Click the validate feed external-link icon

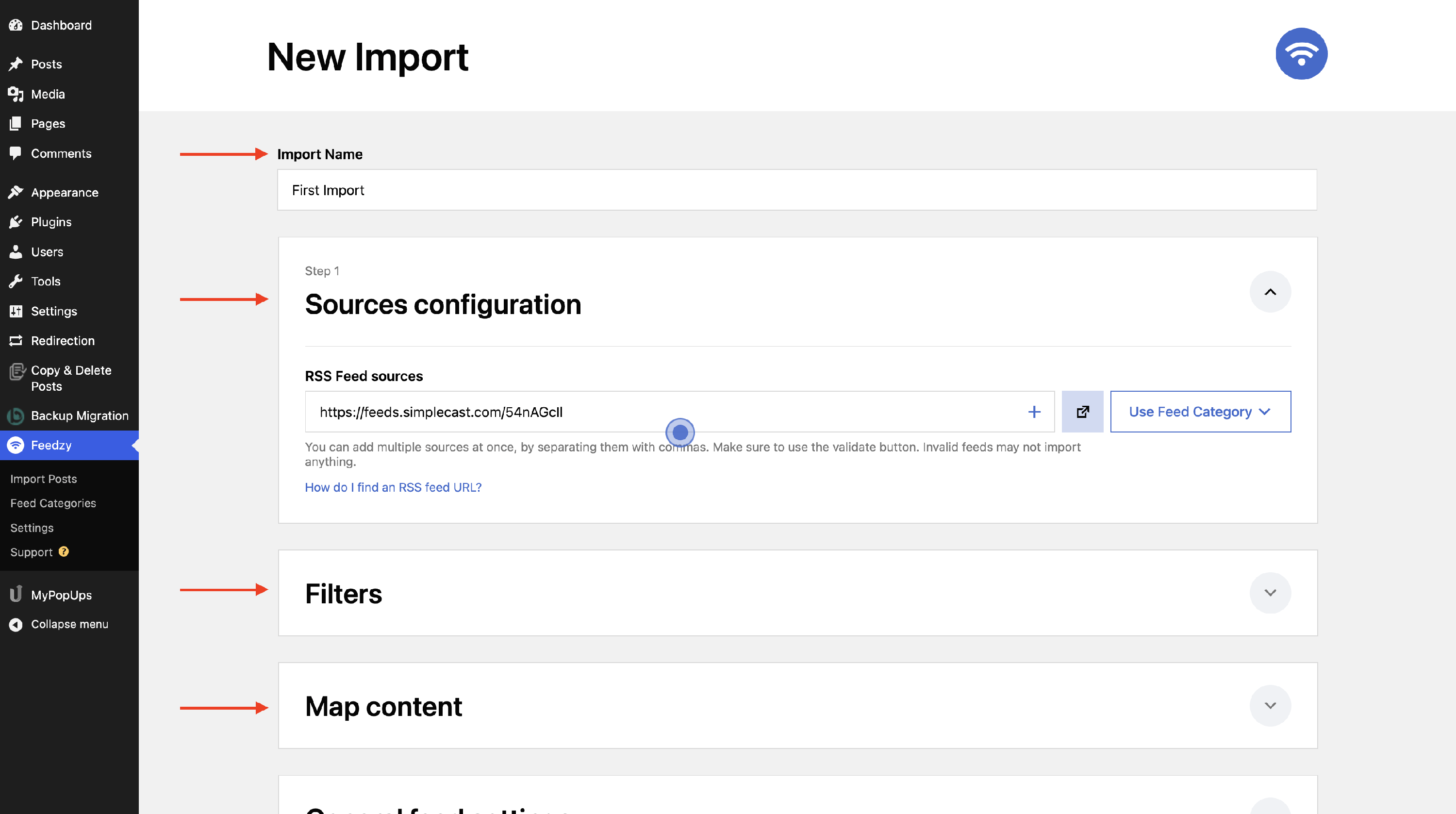click(x=1082, y=412)
